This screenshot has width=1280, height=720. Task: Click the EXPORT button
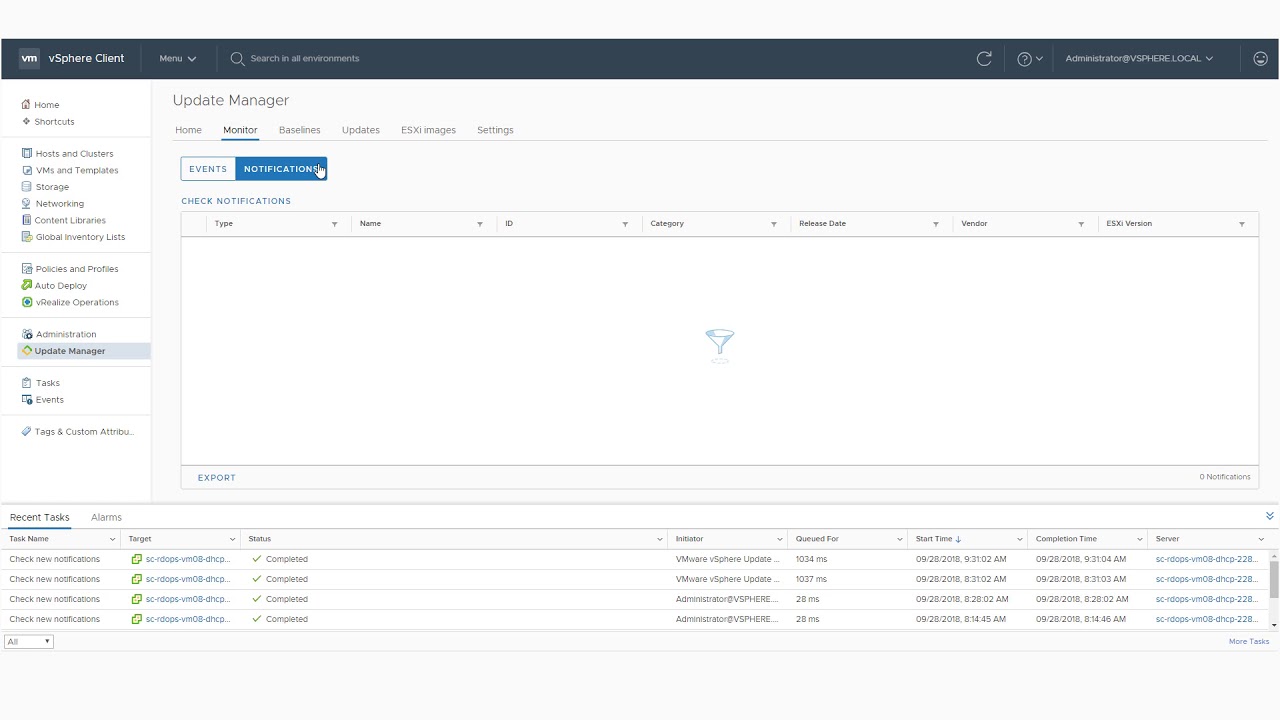tap(217, 478)
